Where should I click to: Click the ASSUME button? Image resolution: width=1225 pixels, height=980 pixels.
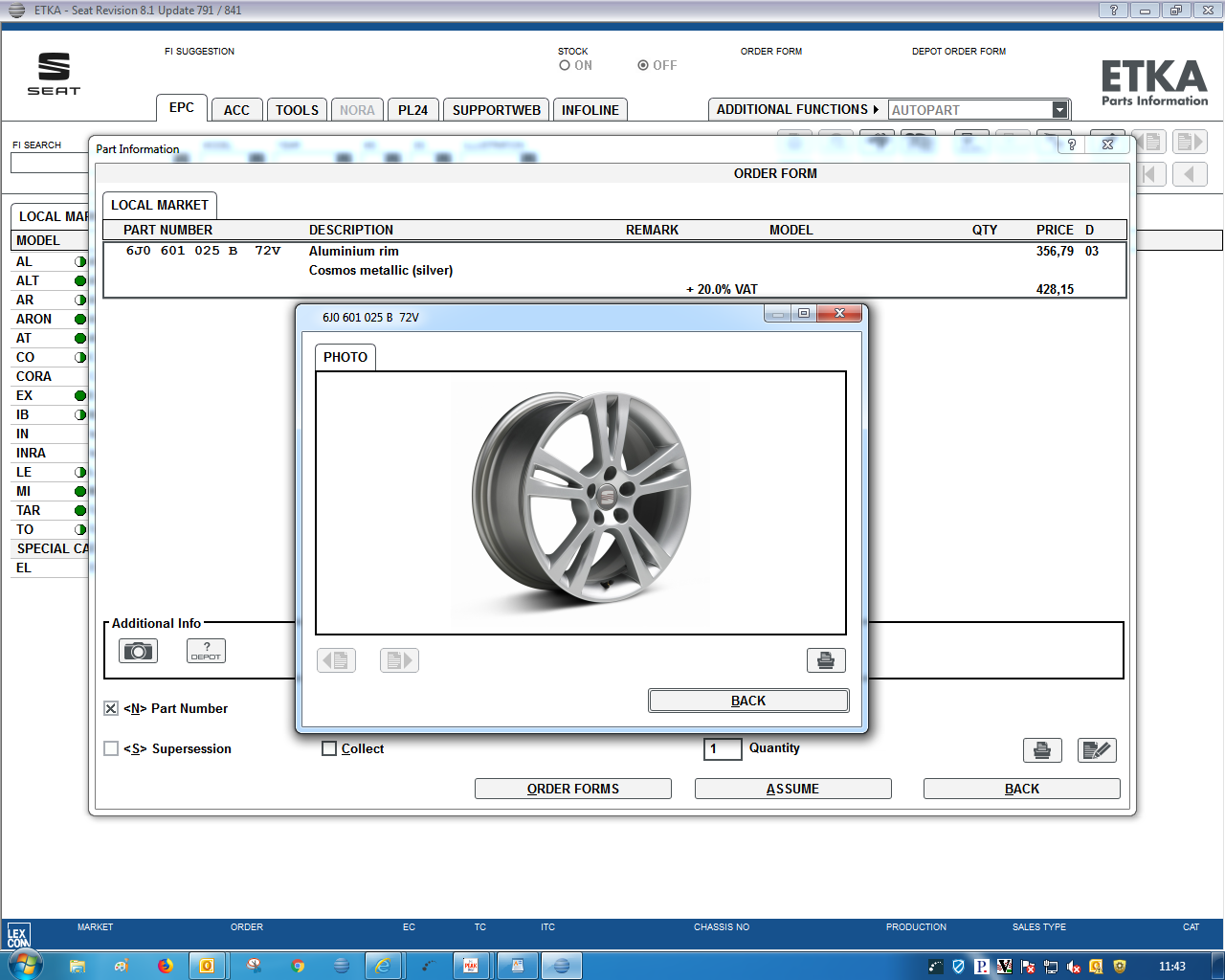coord(792,789)
